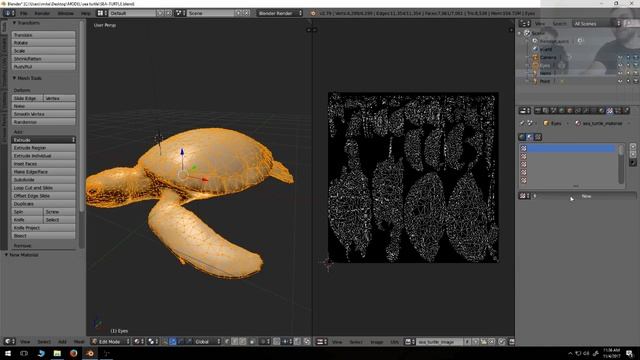
Task: Switch to vertex select mode
Action: [x=227, y=341]
